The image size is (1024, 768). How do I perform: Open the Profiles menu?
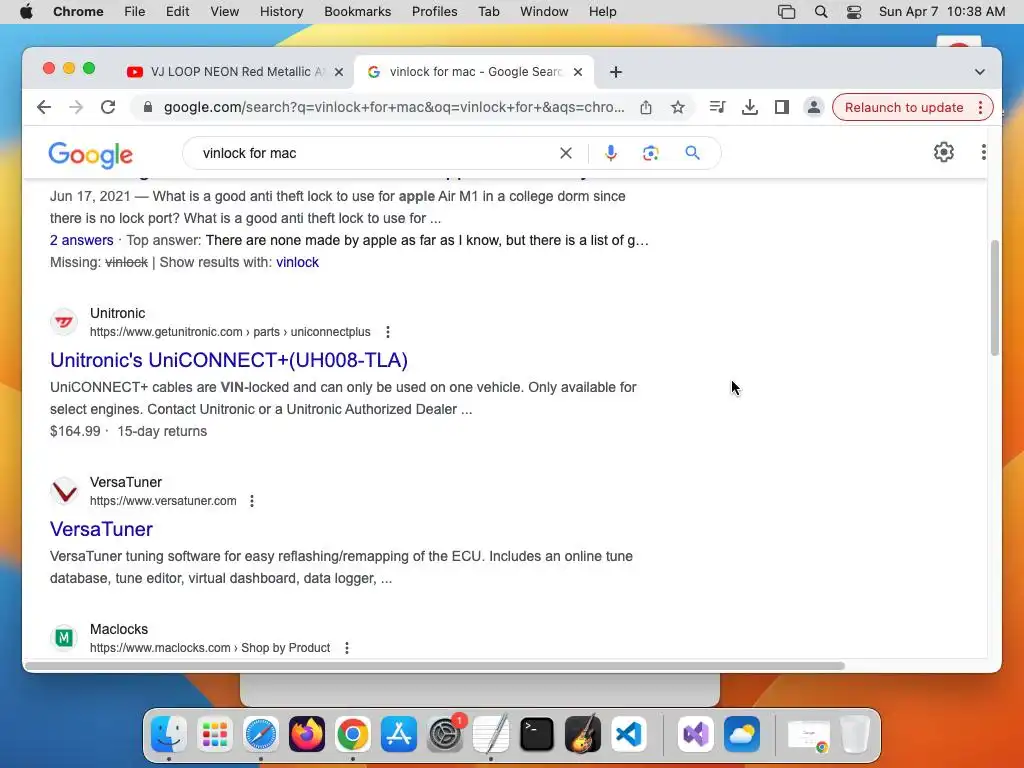coord(434,12)
